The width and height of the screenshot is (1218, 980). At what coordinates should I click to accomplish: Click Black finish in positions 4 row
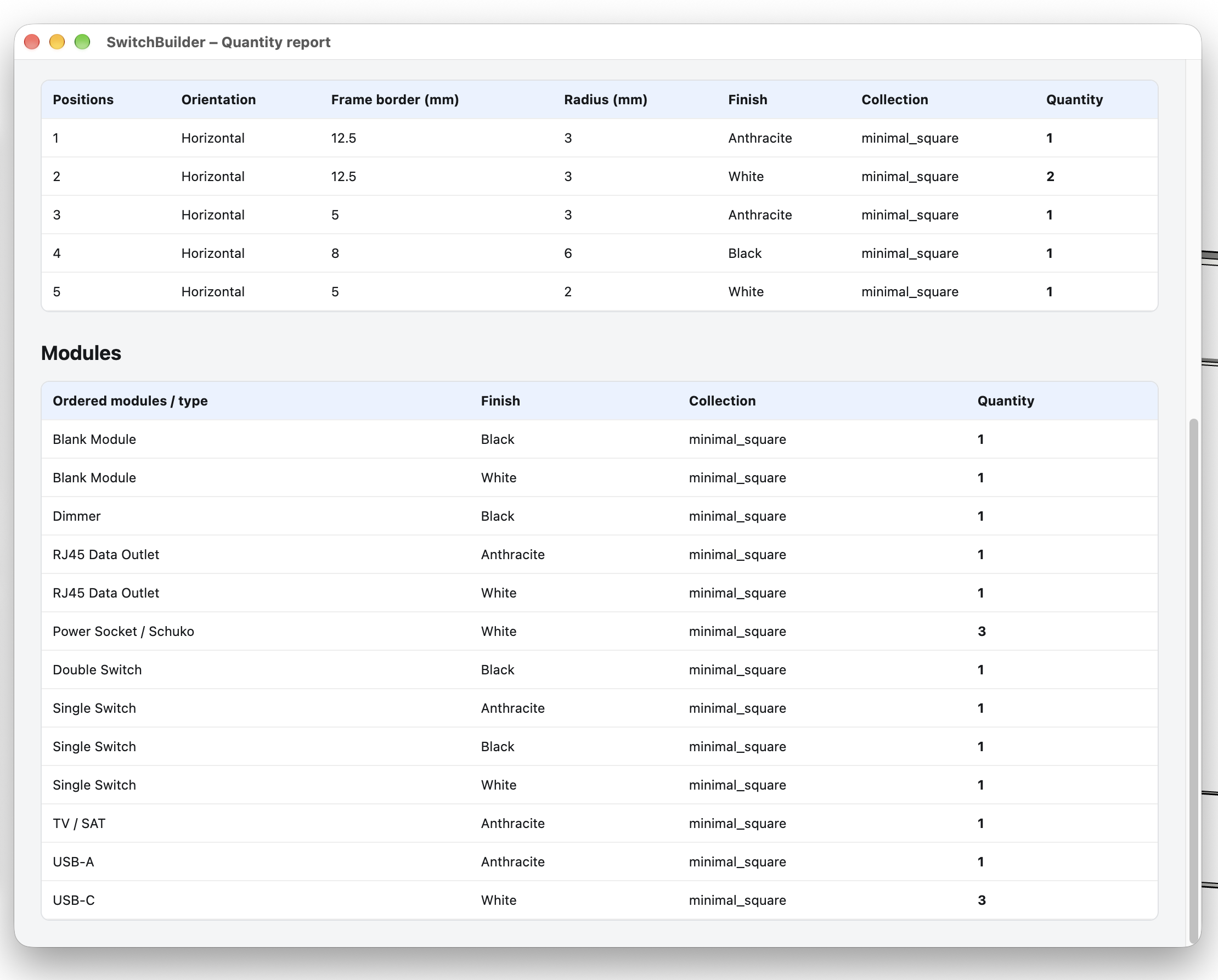tap(745, 254)
